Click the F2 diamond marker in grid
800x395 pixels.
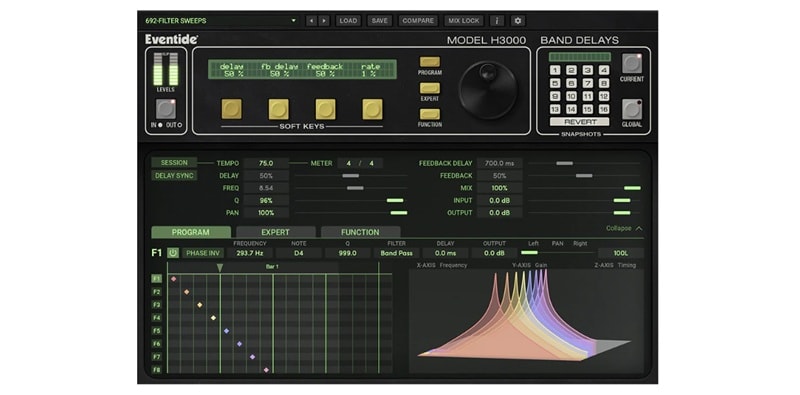187,292
